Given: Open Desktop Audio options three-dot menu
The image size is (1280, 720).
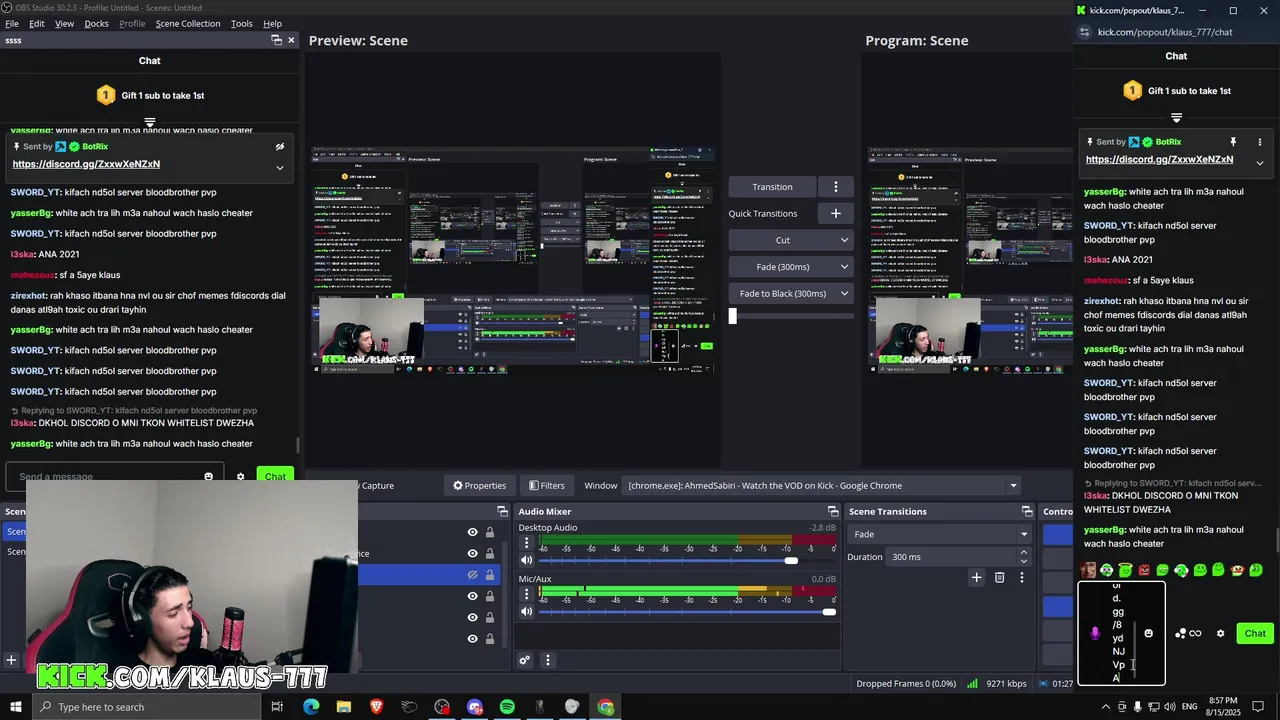Looking at the screenshot, I should pyautogui.click(x=527, y=543).
